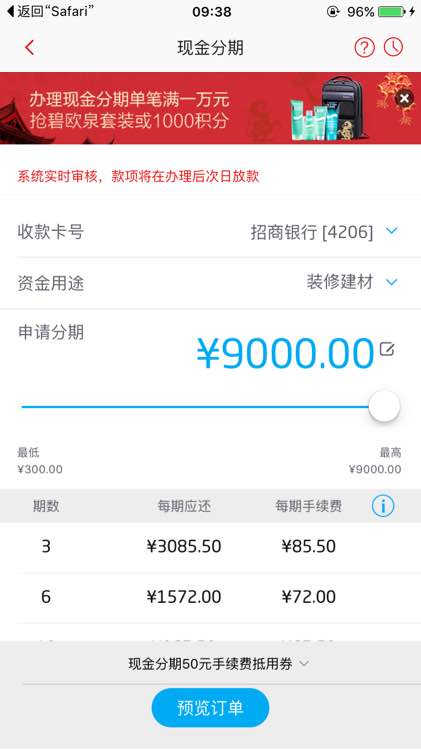
Task: Tap the ¥9000.00 amount field
Action: coord(285,353)
